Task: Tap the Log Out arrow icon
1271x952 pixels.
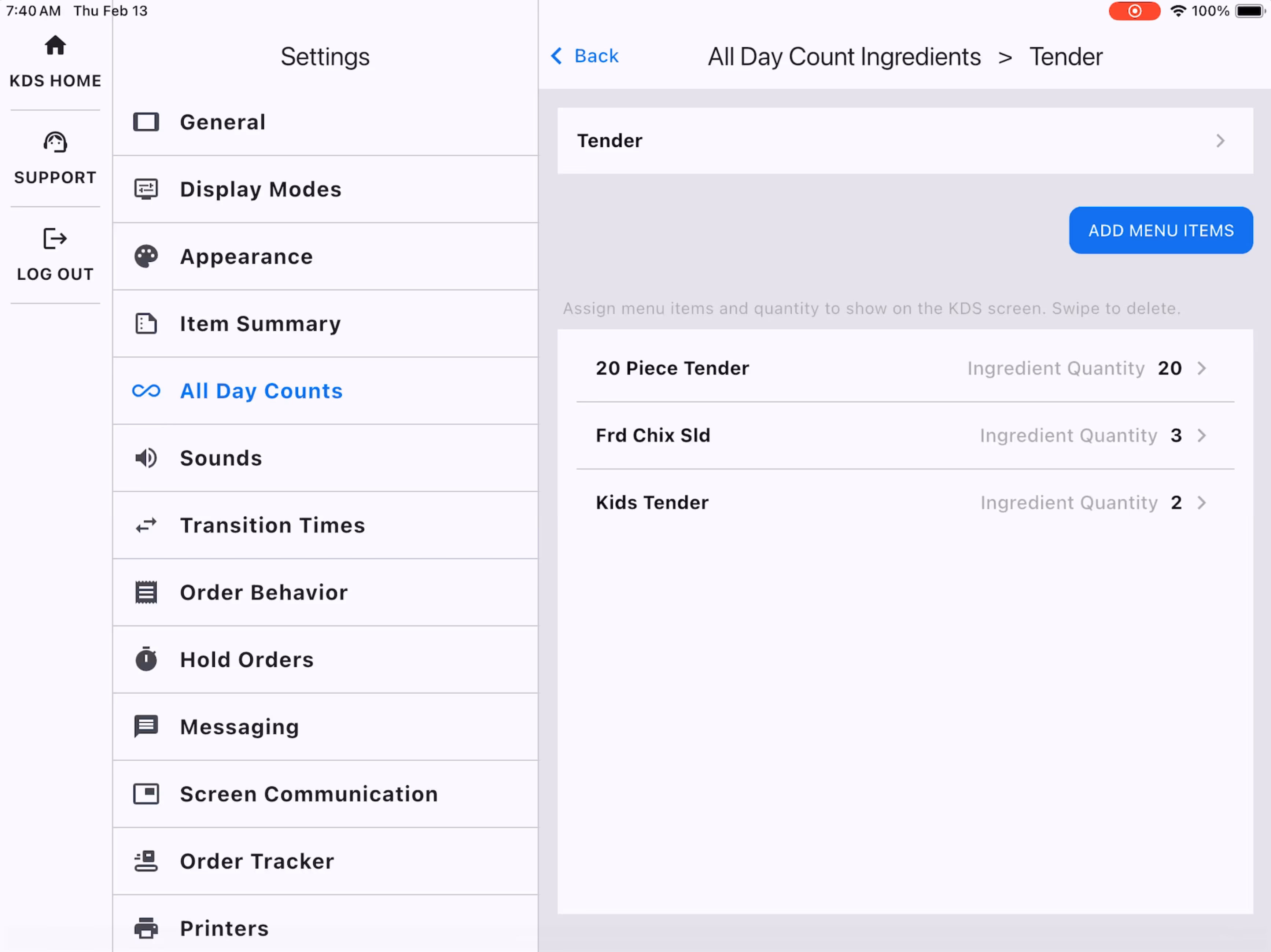Action: (55, 239)
